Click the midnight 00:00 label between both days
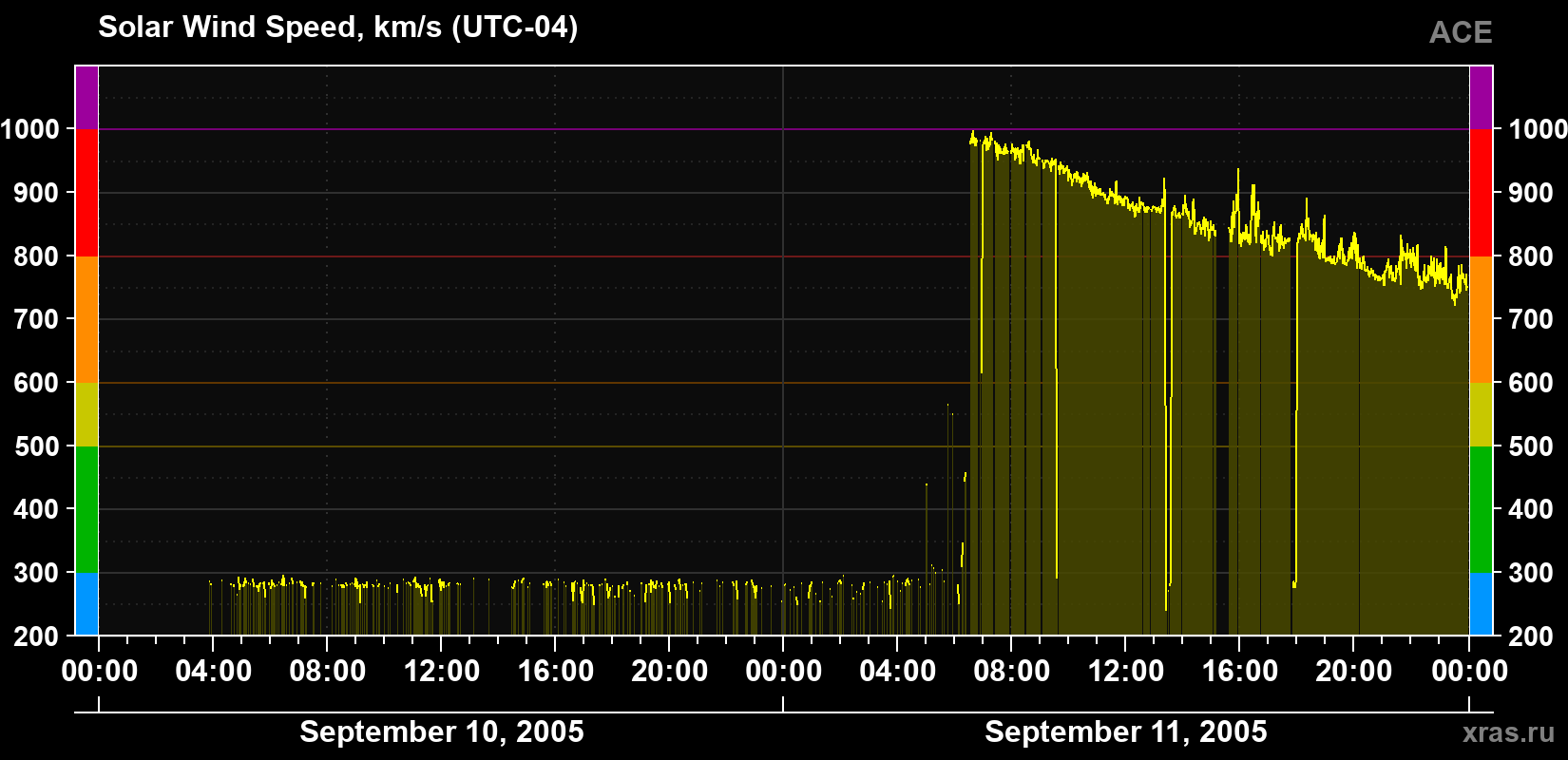1568x760 pixels. point(784,671)
